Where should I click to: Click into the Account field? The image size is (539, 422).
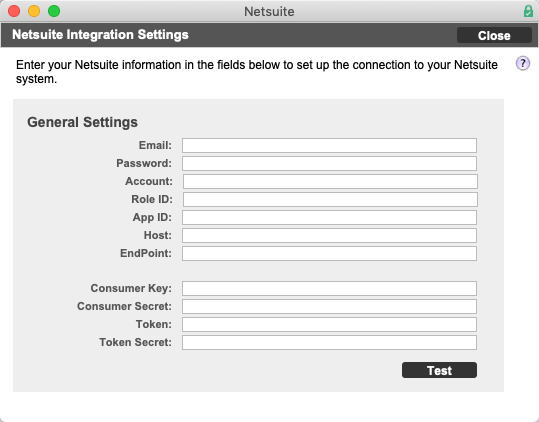click(x=330, y=181)
